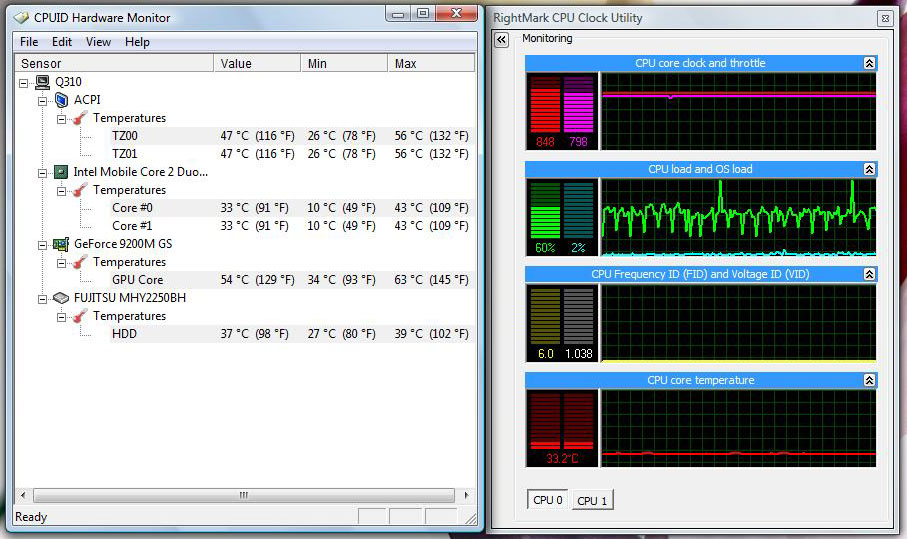The height and width of the screenshot is (539, 907).
Task: Select the TZ01 sensor row
Action: 293,154
